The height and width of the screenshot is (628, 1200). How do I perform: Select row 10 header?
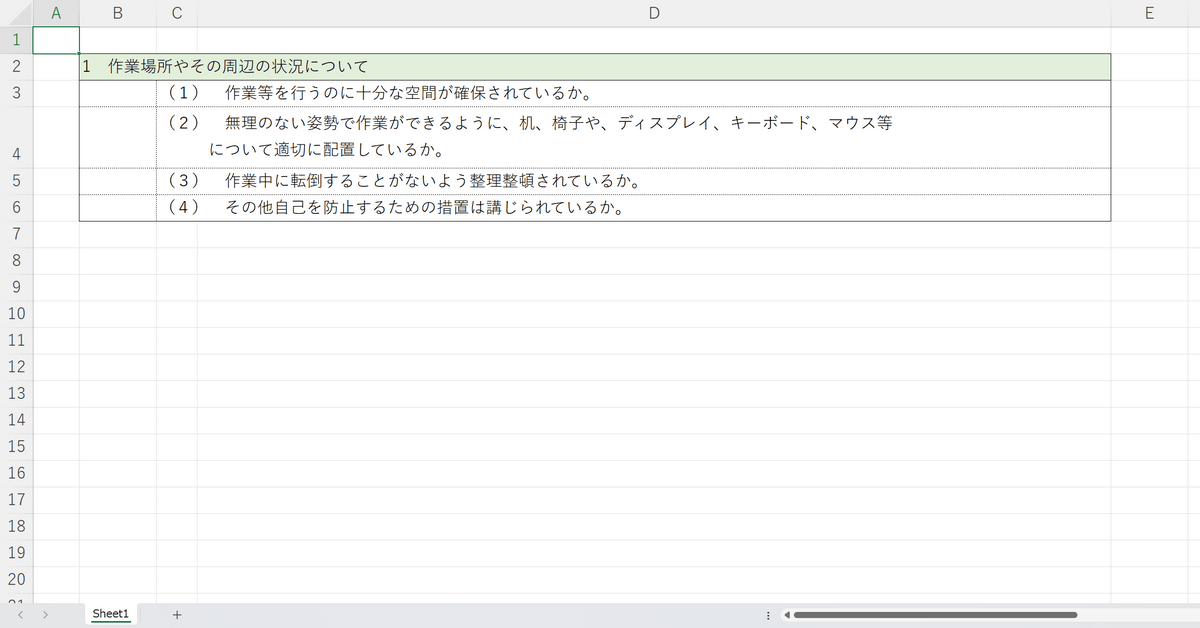[x=16, y=313]
